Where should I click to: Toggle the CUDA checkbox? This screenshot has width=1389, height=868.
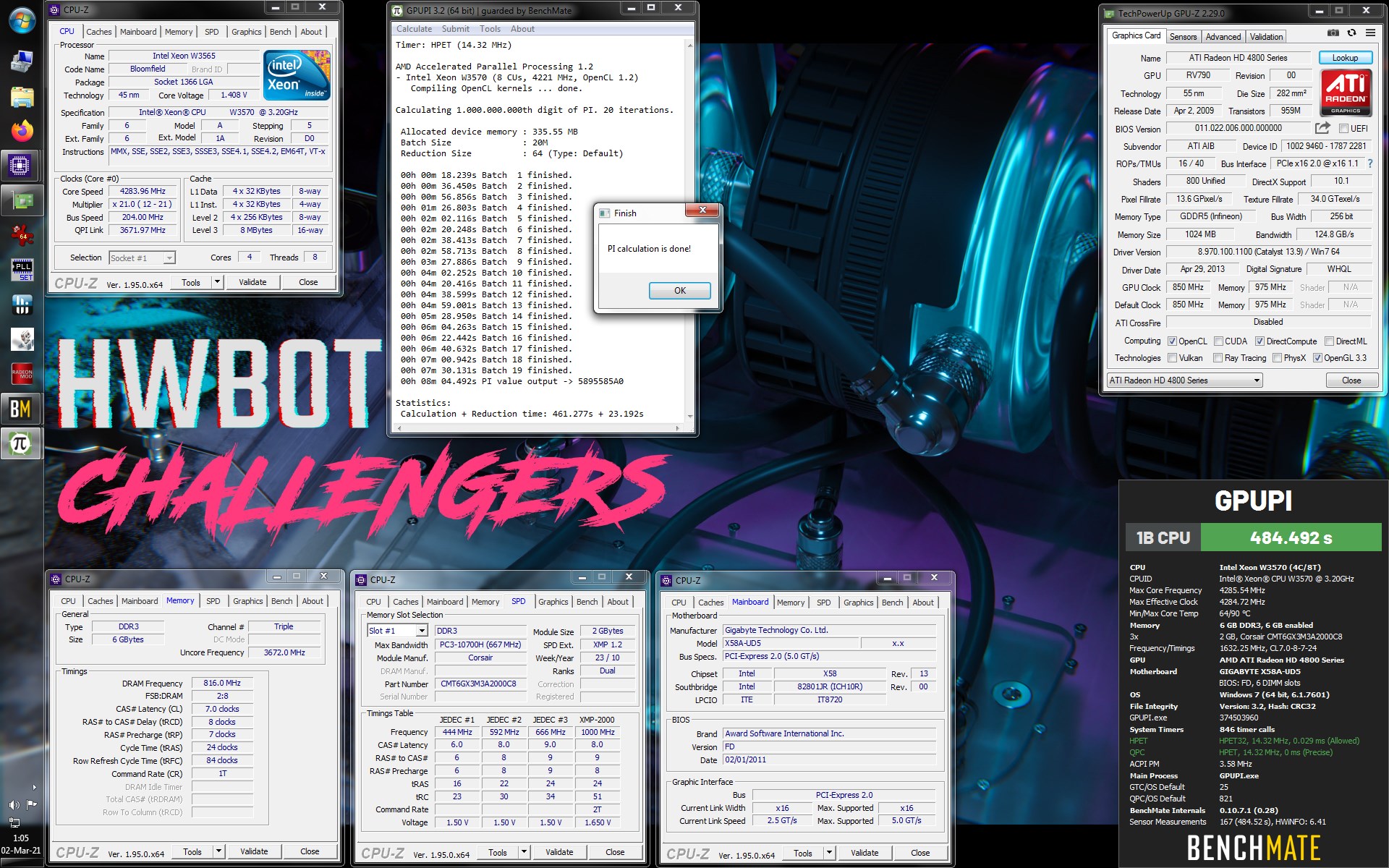click(x=1219, y=341)
